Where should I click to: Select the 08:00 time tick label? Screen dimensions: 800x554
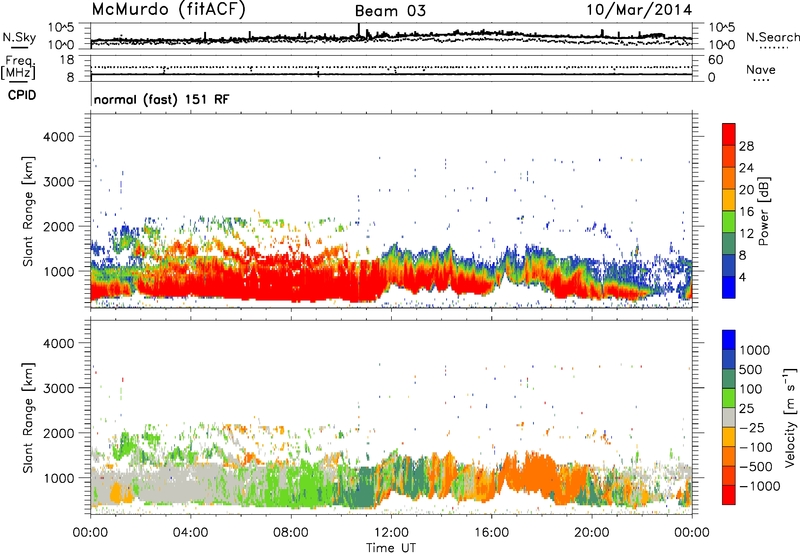coord(291,533)
